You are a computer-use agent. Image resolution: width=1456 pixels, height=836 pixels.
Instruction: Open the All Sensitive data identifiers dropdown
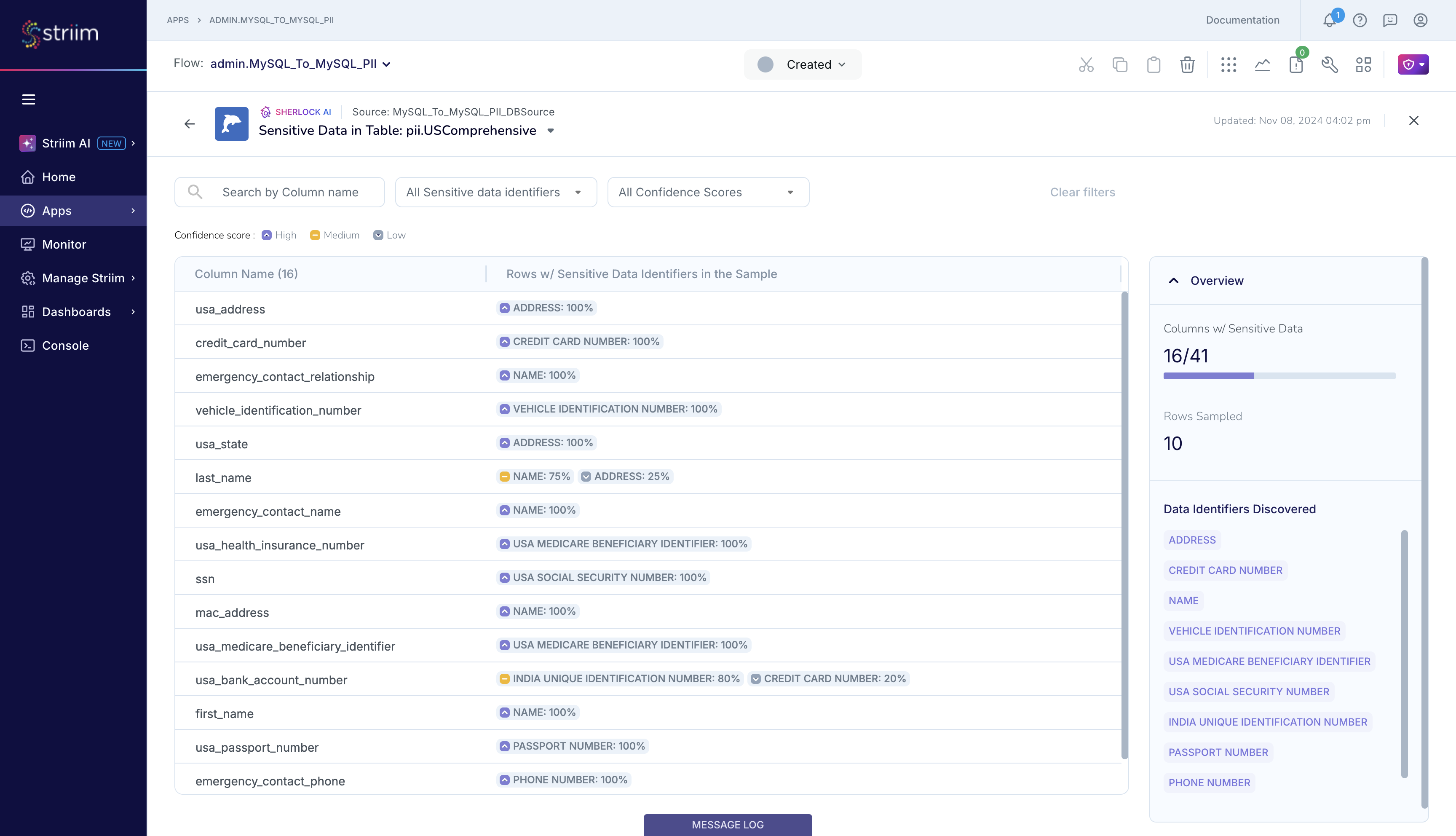[495, 192]
